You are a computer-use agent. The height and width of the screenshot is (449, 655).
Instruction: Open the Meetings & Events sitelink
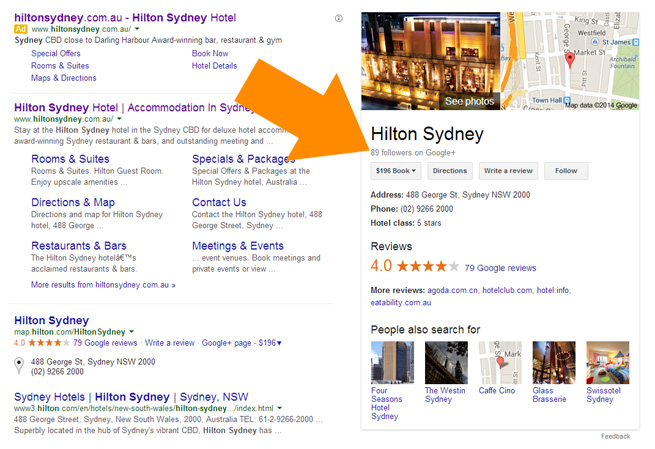coord(238,246)
